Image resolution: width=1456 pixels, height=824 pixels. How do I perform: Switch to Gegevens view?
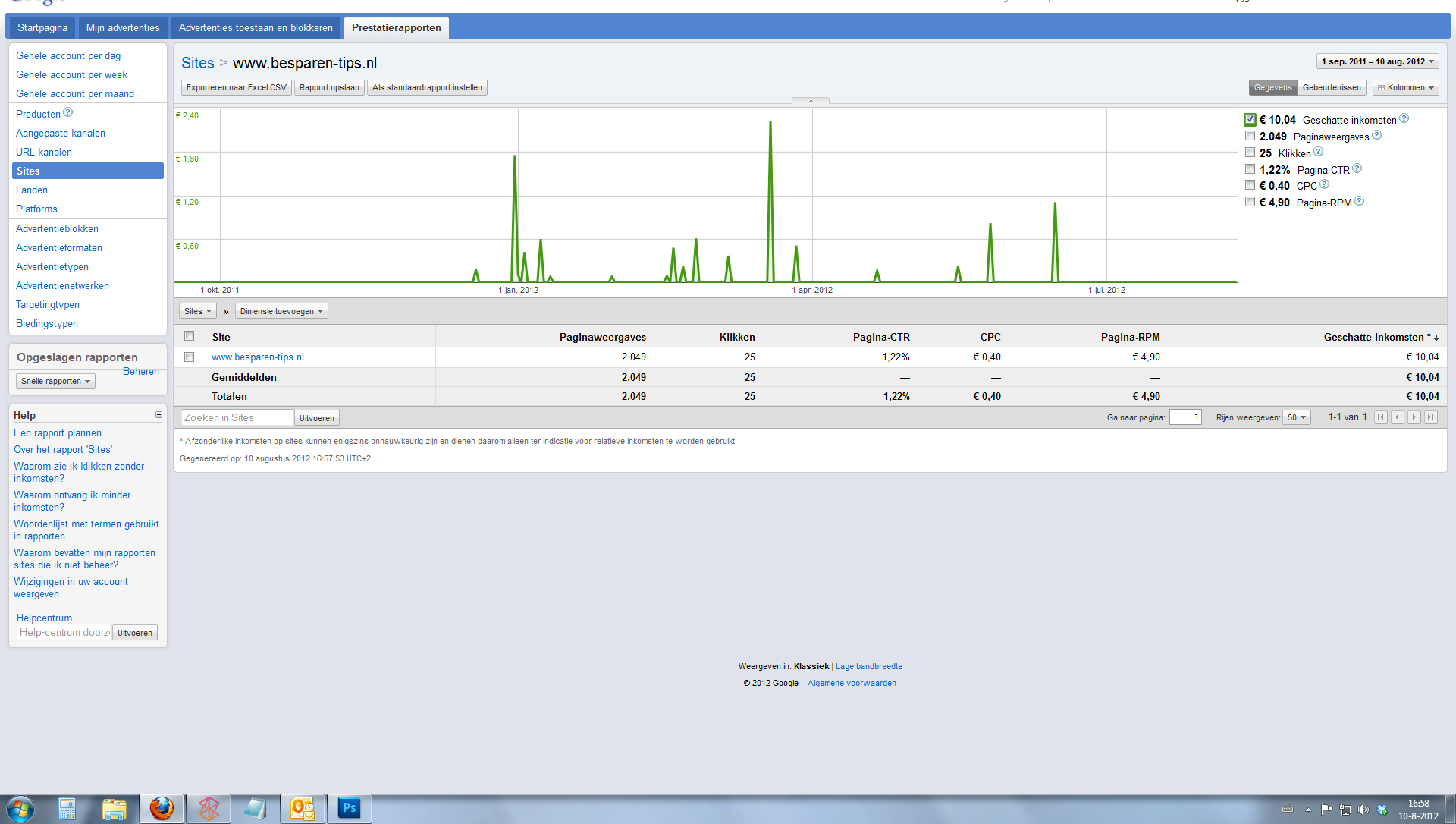tap(1272, 88)
